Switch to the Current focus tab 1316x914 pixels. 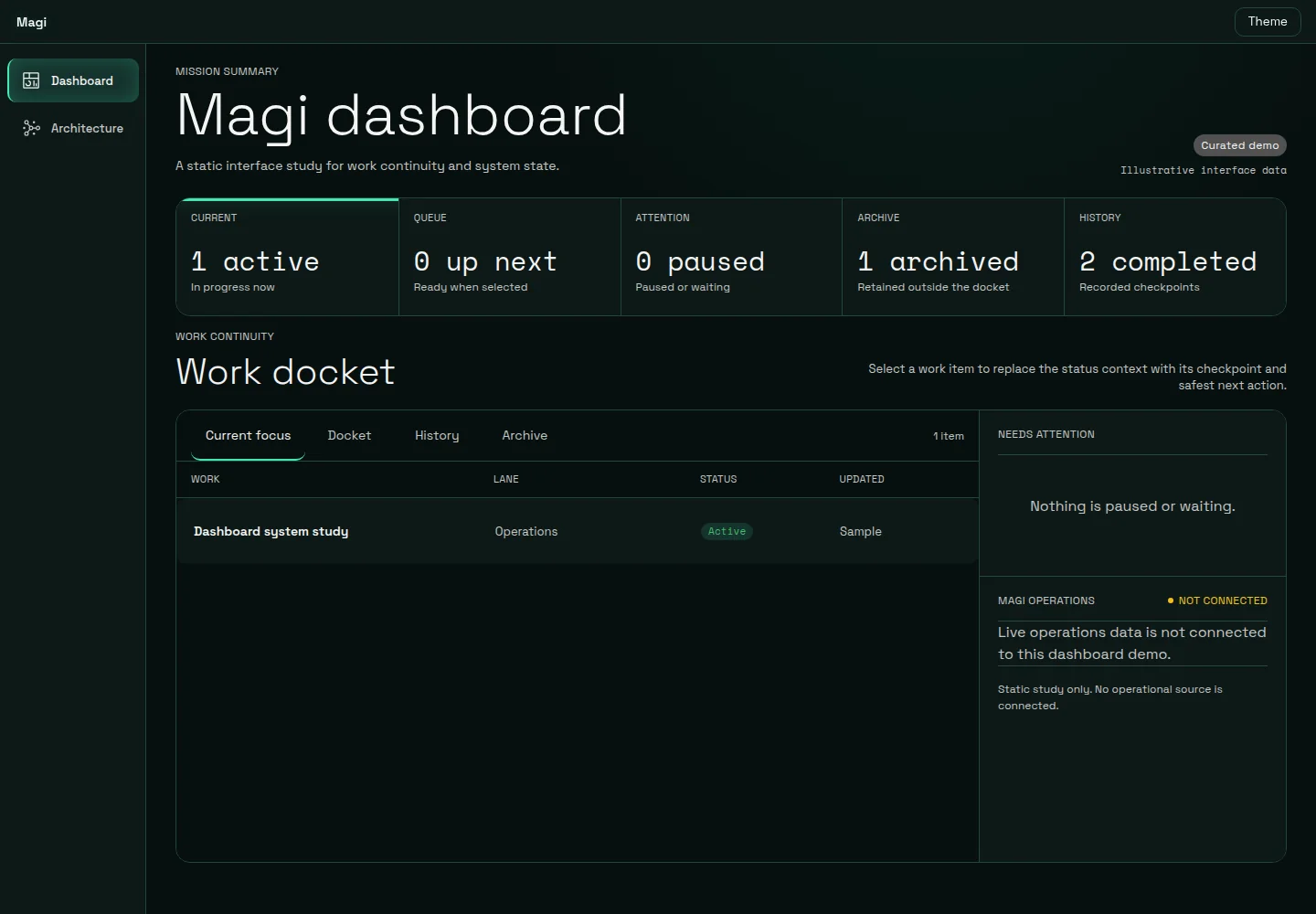pos(248,435)
